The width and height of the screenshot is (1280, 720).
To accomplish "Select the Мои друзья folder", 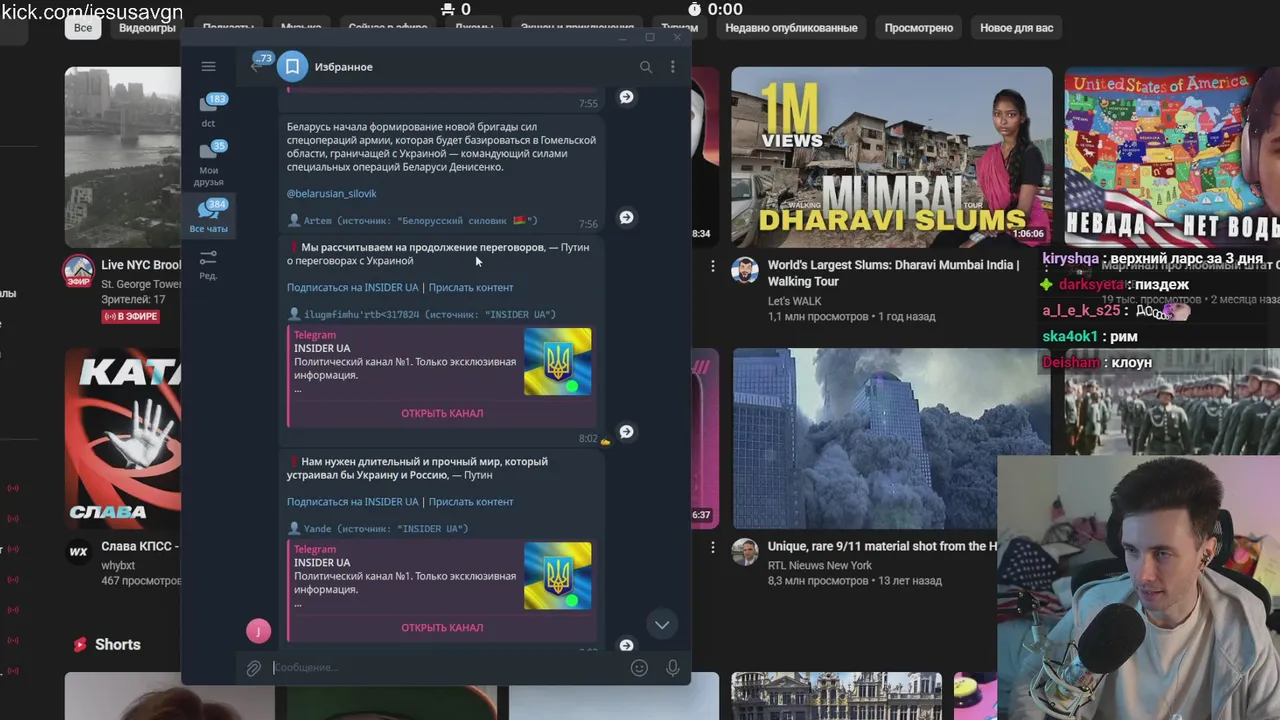I will [x=209, y=164].
